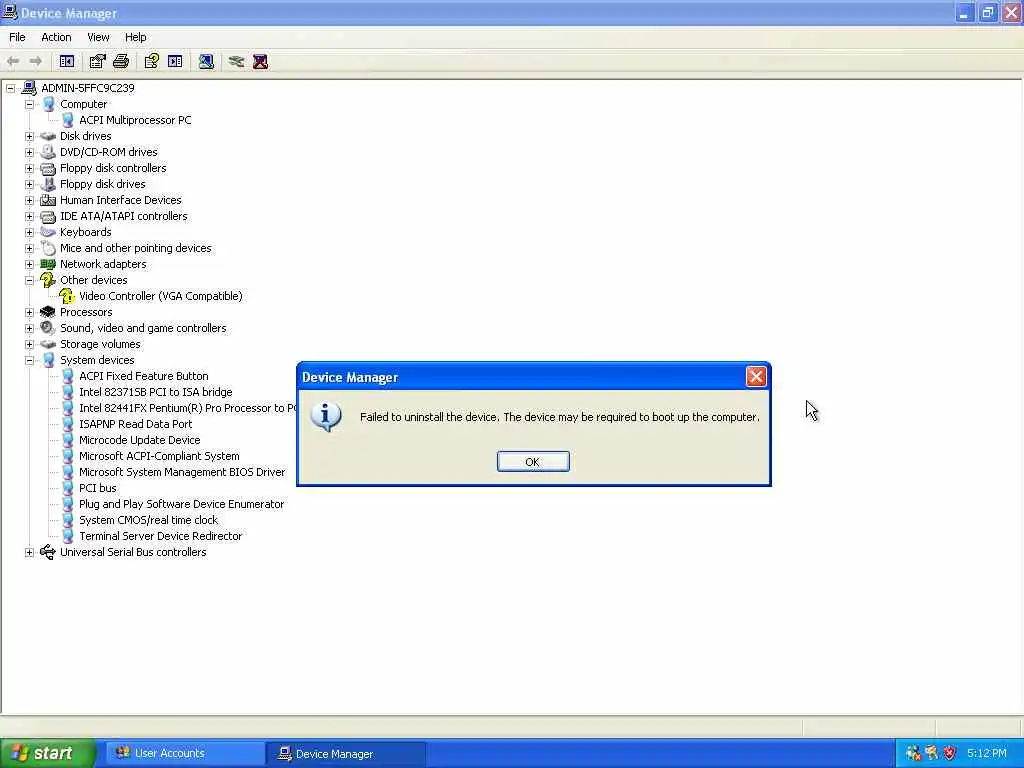Screen dimensions: 1024x768
Task: Click the Video Controller warning icon
Action: [x=67, y=296]
